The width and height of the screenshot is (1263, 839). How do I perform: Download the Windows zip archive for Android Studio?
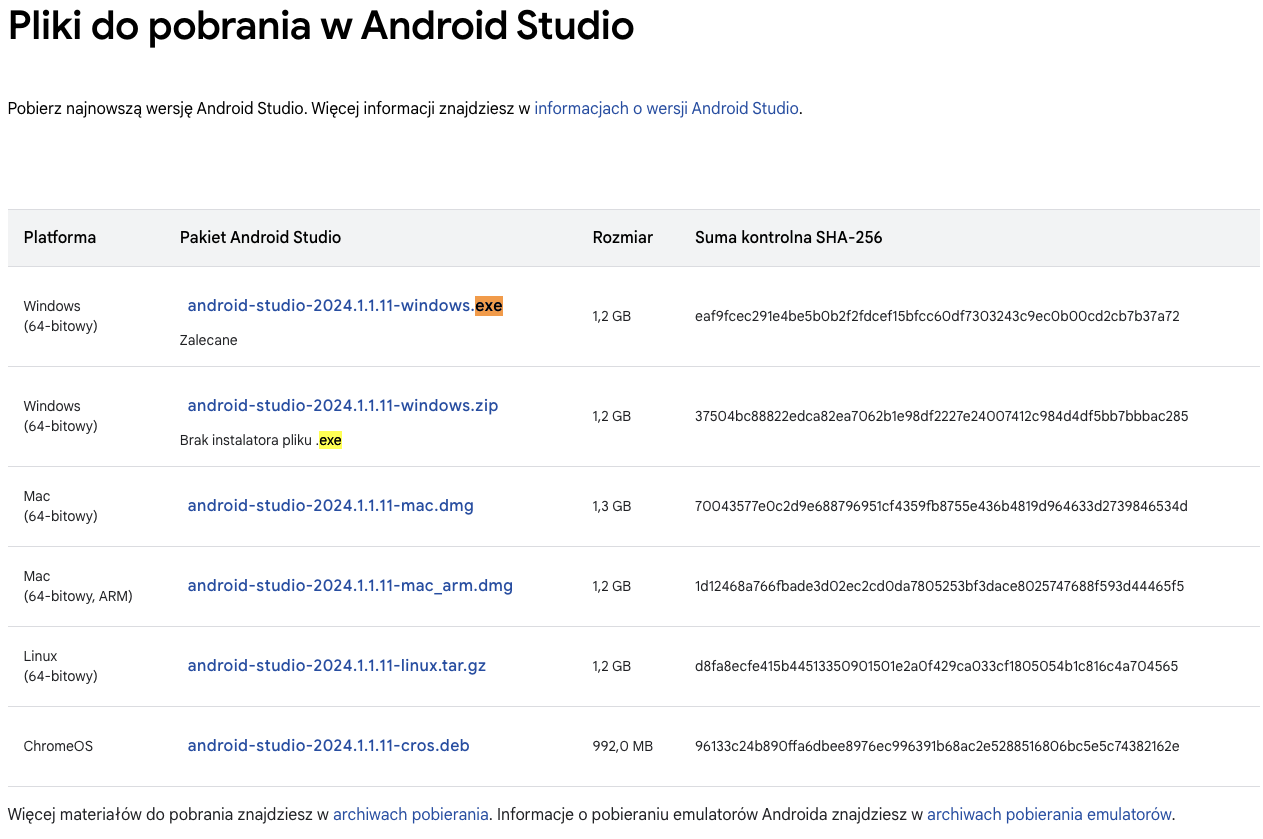pos(343,405)
